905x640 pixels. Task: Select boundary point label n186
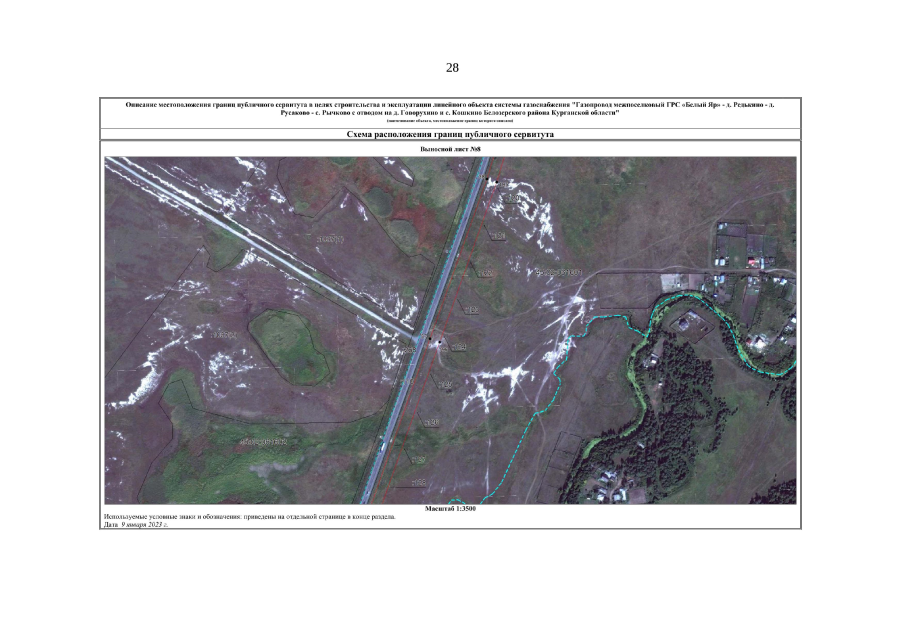[x=433, y=422]
